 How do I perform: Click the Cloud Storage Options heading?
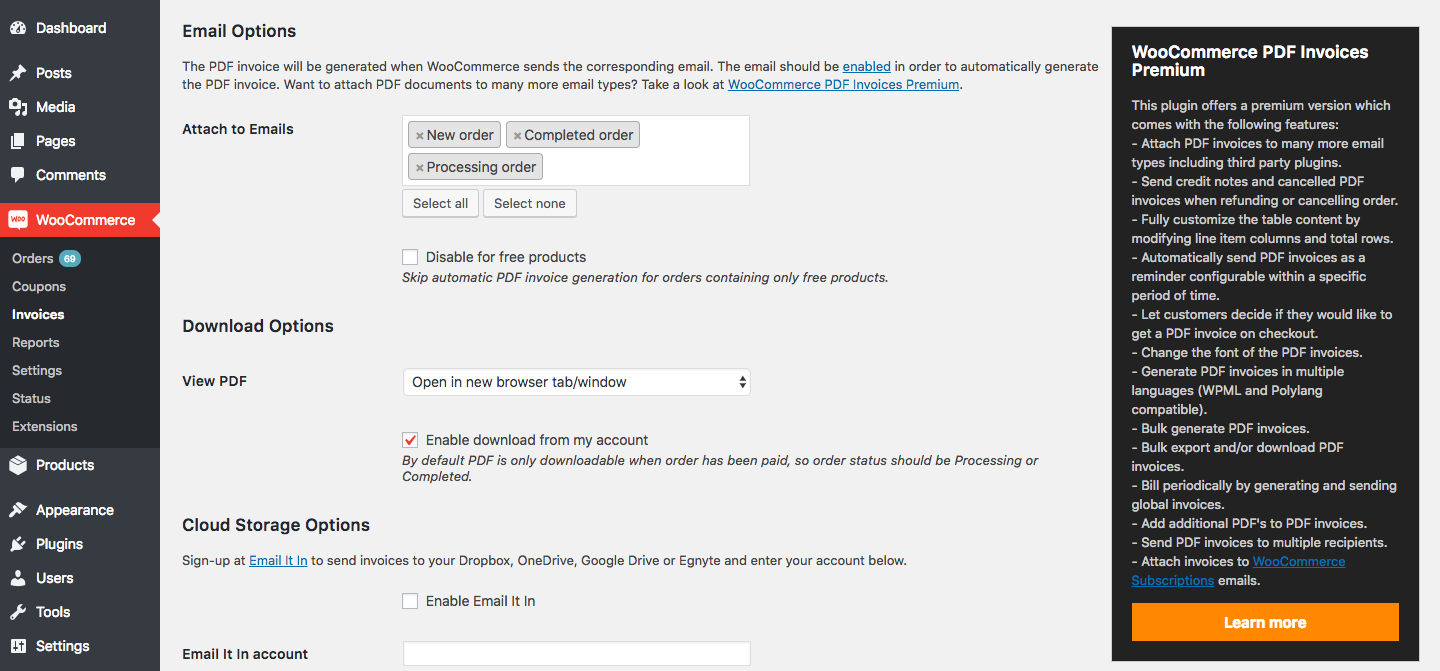click(276, 525)
